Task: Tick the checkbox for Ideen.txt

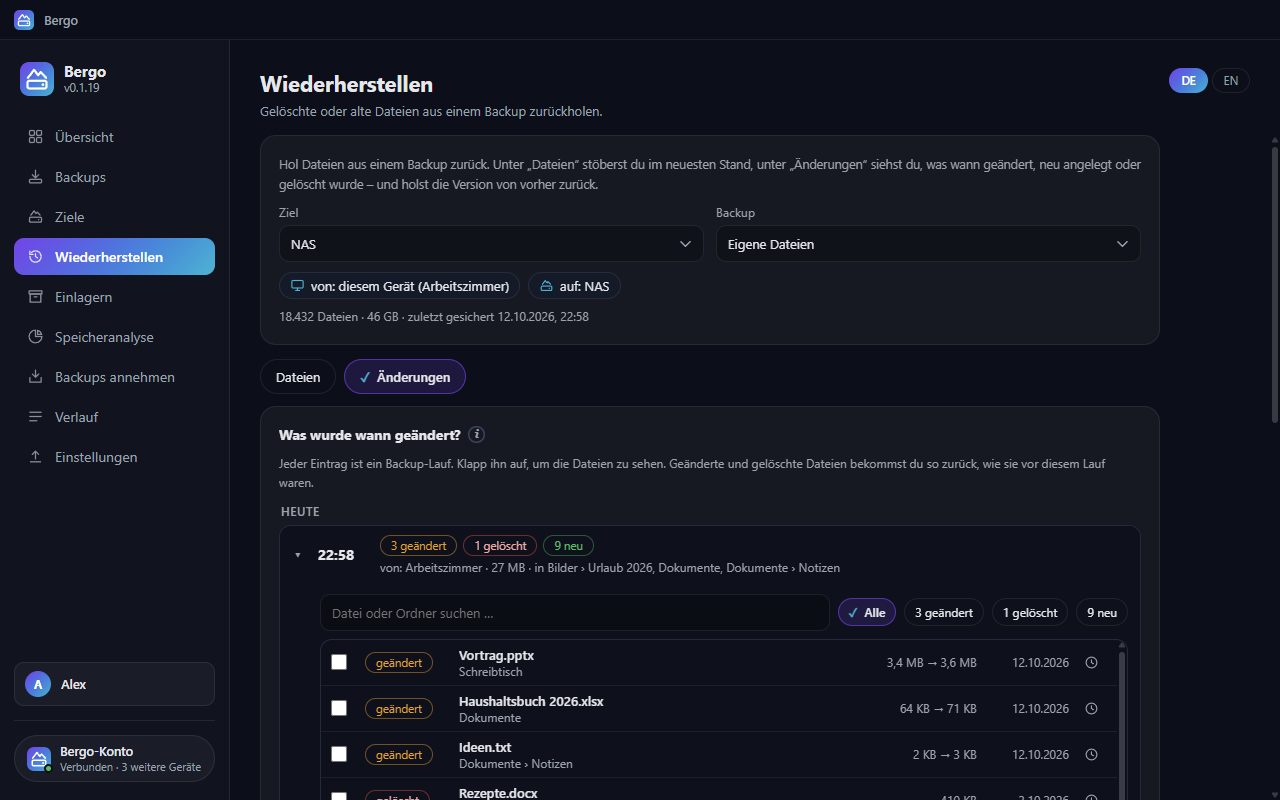Action: tap(339, 754)
